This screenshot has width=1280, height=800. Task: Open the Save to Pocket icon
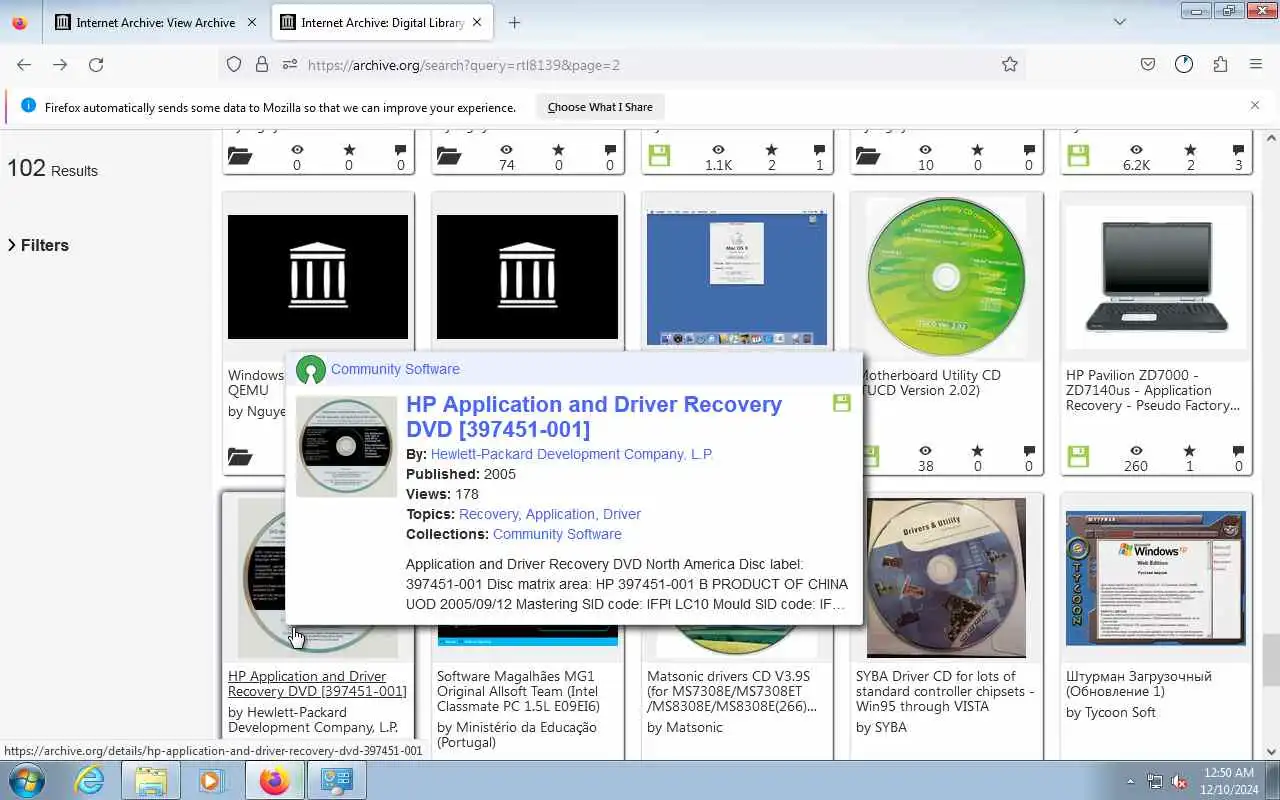pos(1148,64)
